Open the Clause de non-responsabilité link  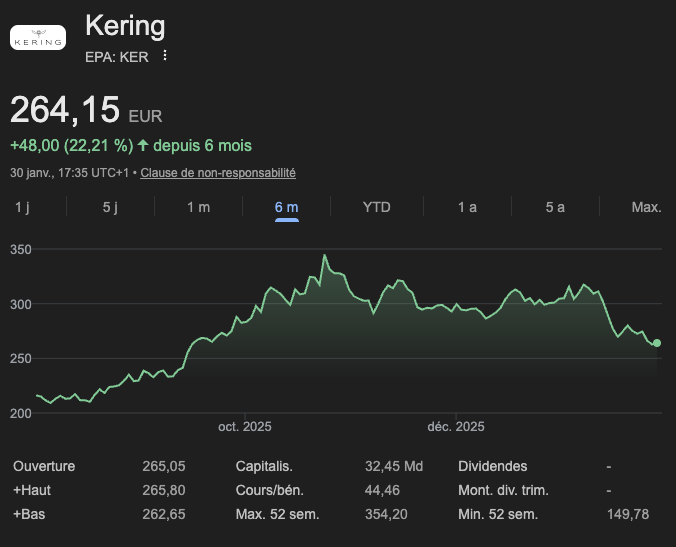point(218,173)
